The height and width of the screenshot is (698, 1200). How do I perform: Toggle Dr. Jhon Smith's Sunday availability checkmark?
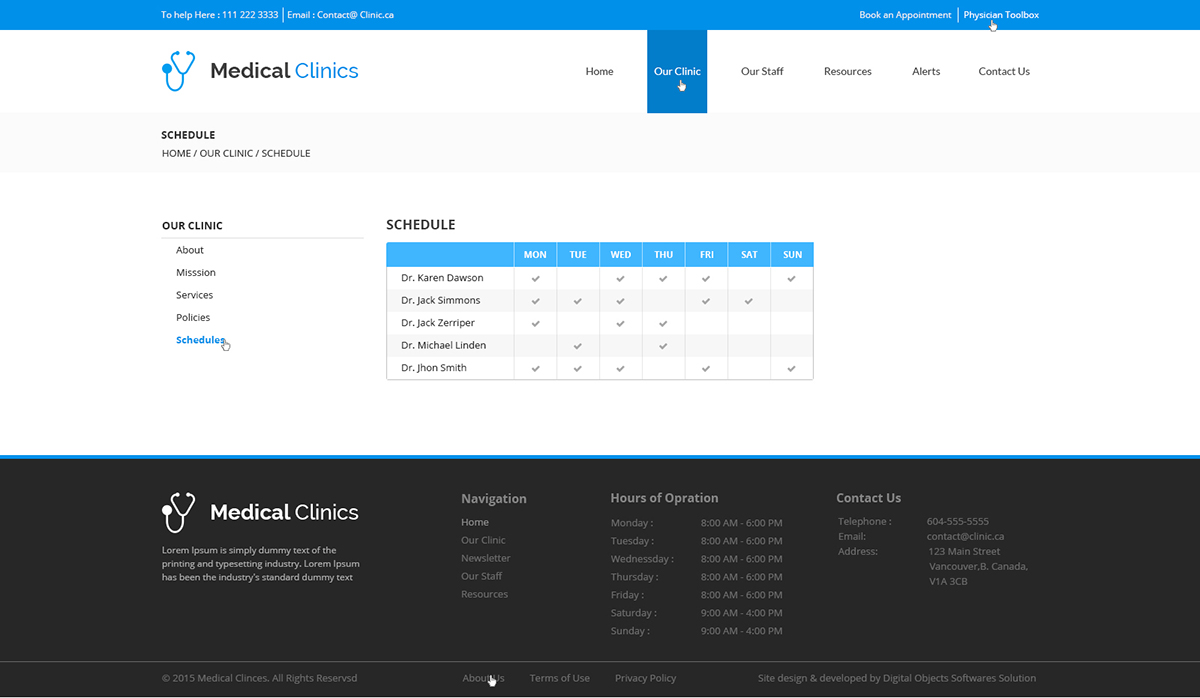click(x=792, y=368)
